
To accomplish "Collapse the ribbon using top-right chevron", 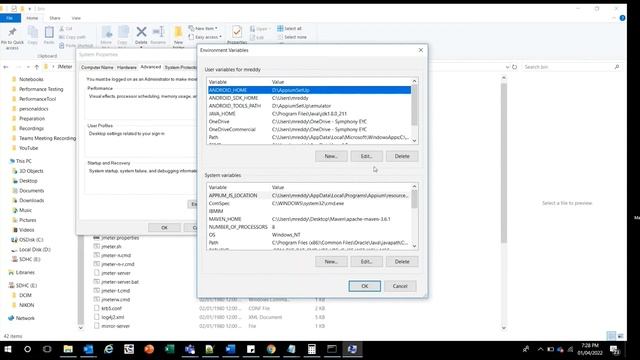I will 614,18.
